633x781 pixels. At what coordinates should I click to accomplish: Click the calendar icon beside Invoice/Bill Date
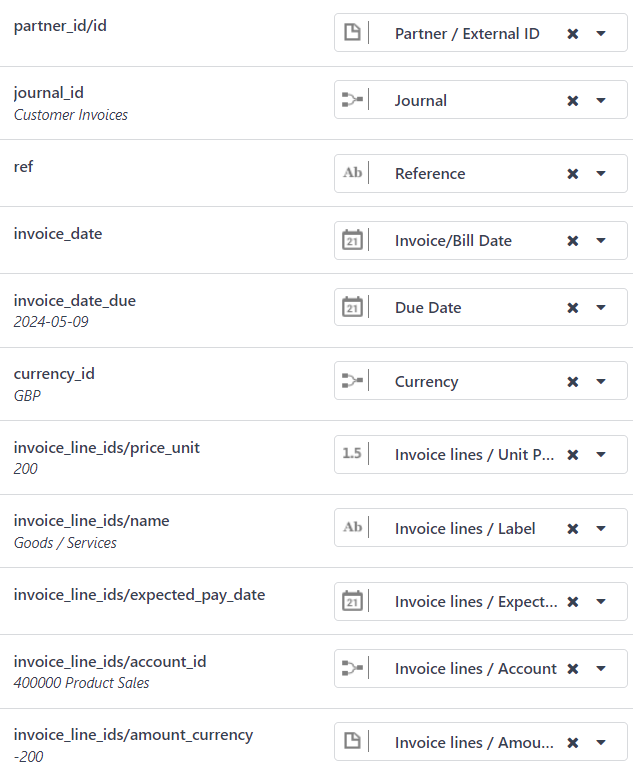coord(352,241)
